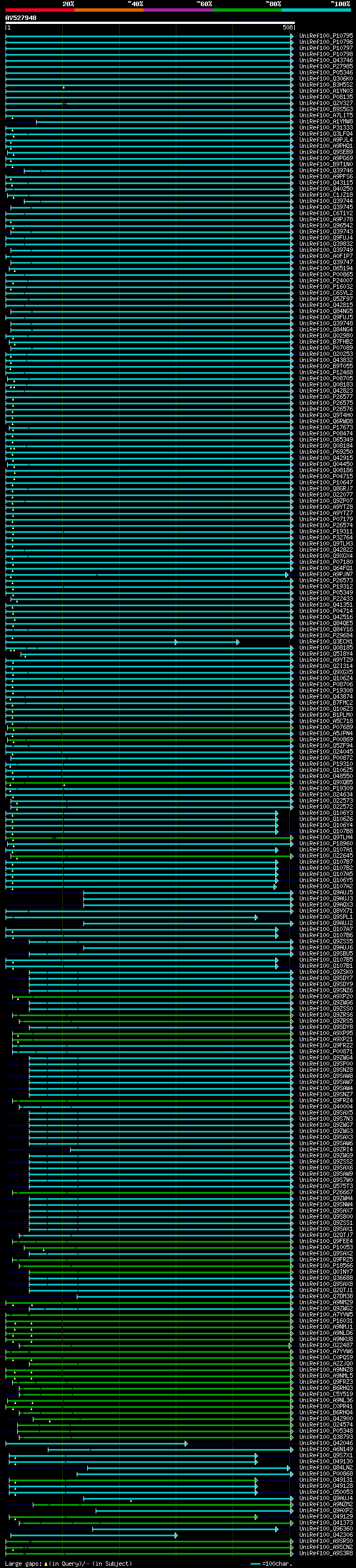Click the UniRef100_C6T1Y2 hit label
356x1568 pixels.
[x=326, y=213]
